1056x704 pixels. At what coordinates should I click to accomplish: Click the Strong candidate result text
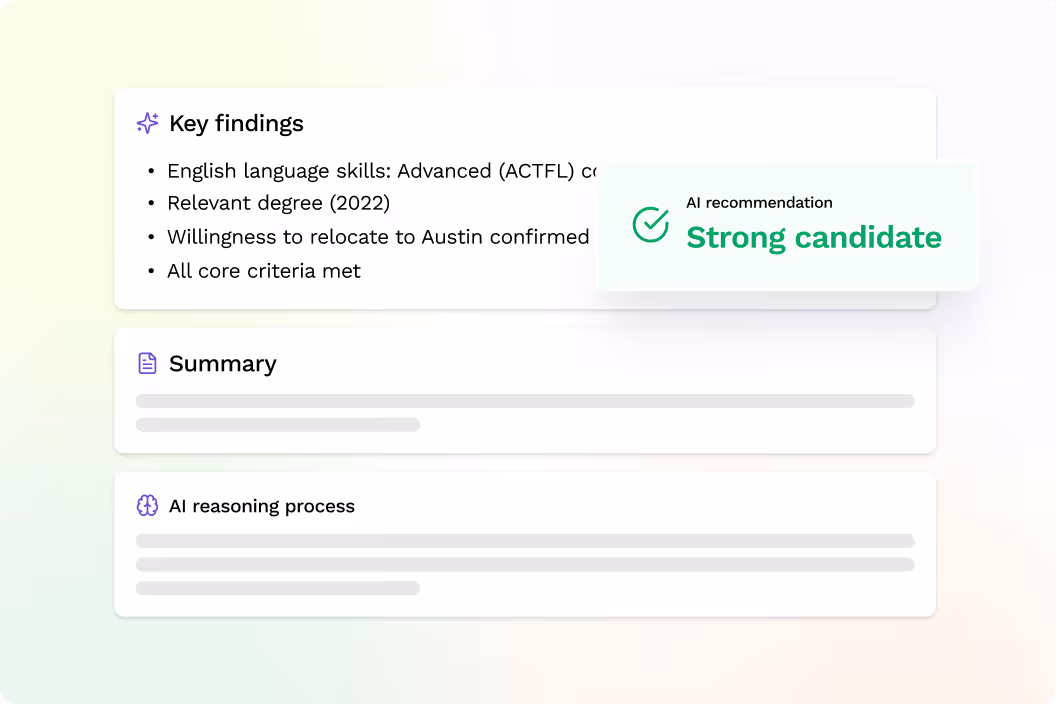pyautogui.click(x=814, y=238)
